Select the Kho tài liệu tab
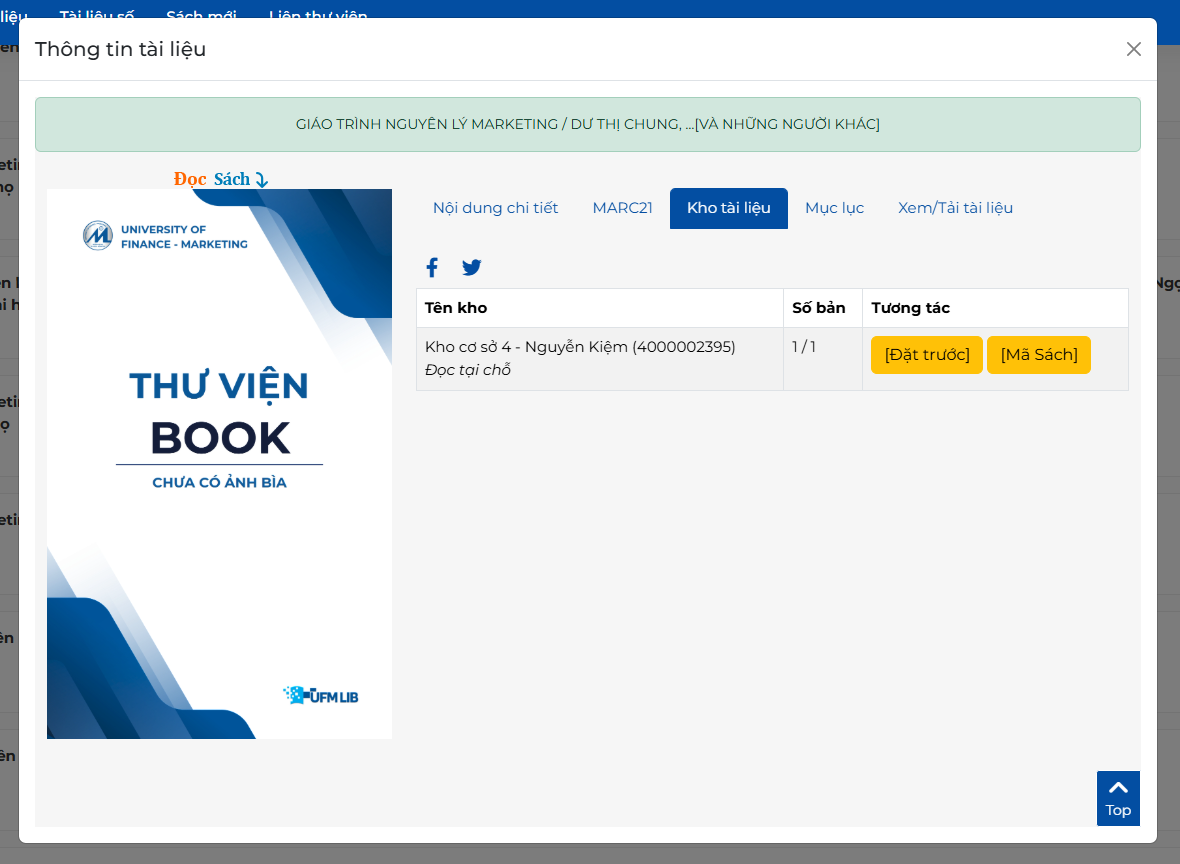Viewport: 1180px width, 864px height. (728, 208)
